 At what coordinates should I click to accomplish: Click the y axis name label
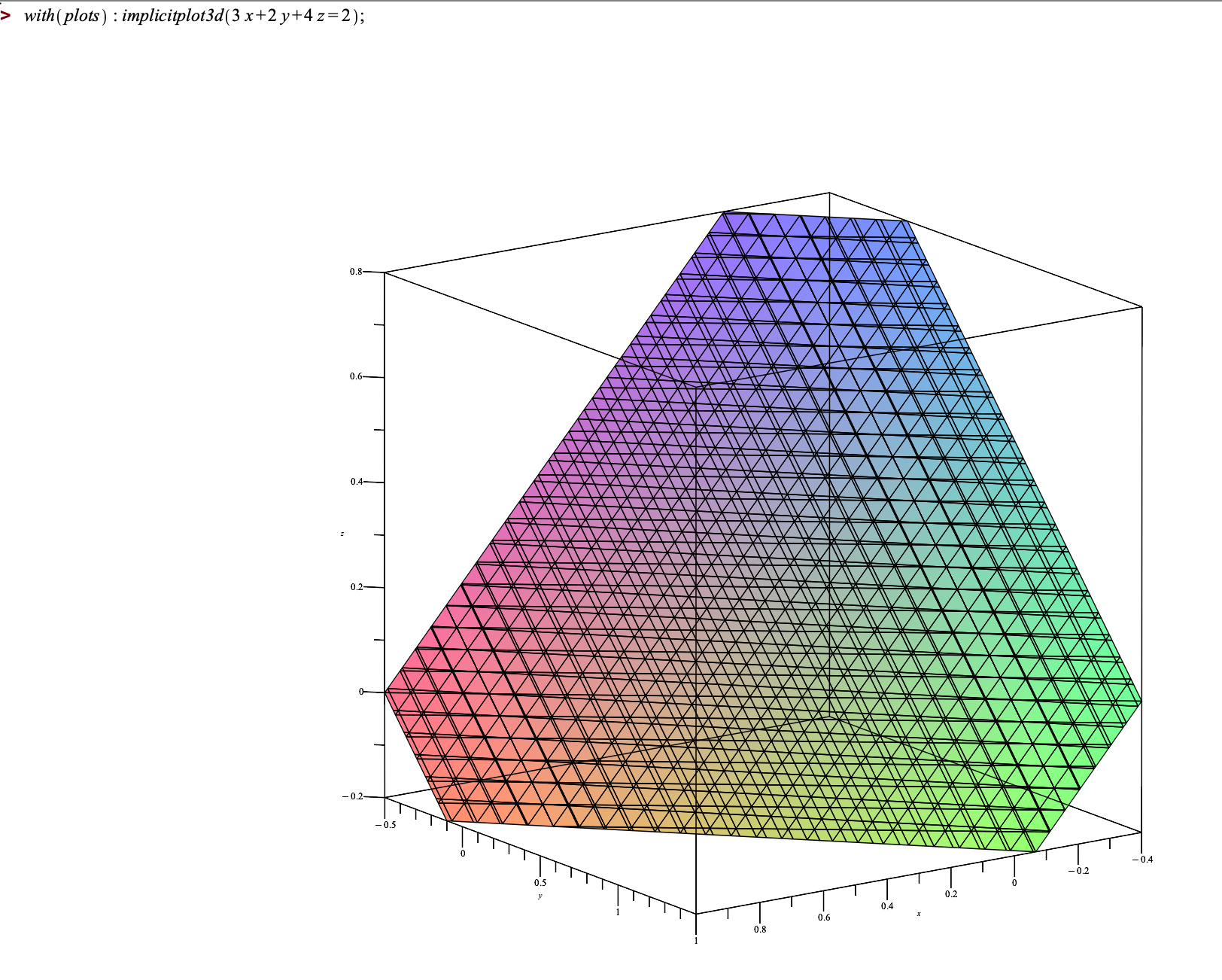coord(540,896)
